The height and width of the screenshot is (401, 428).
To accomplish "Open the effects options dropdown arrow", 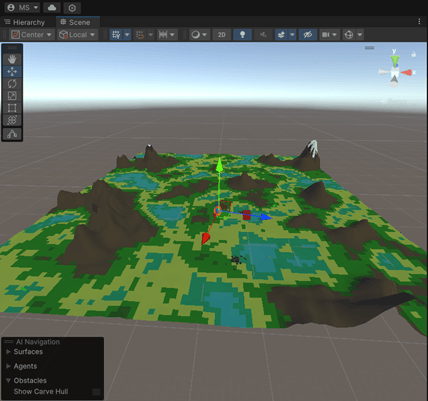I will click(292, 35).
